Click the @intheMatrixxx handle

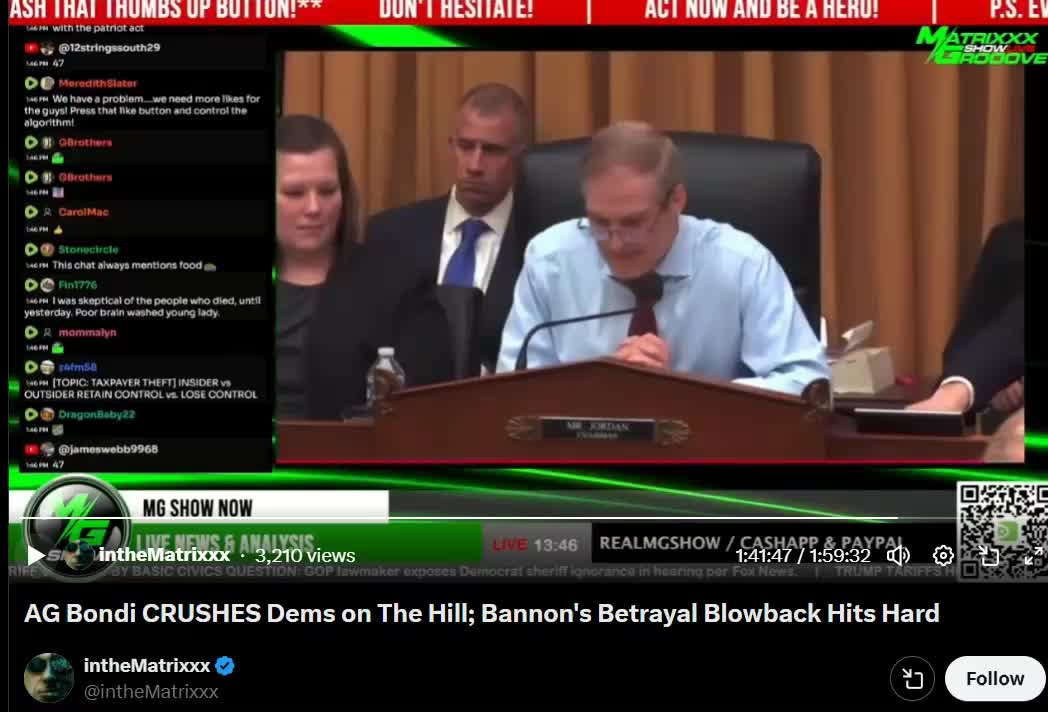point(151,691)
